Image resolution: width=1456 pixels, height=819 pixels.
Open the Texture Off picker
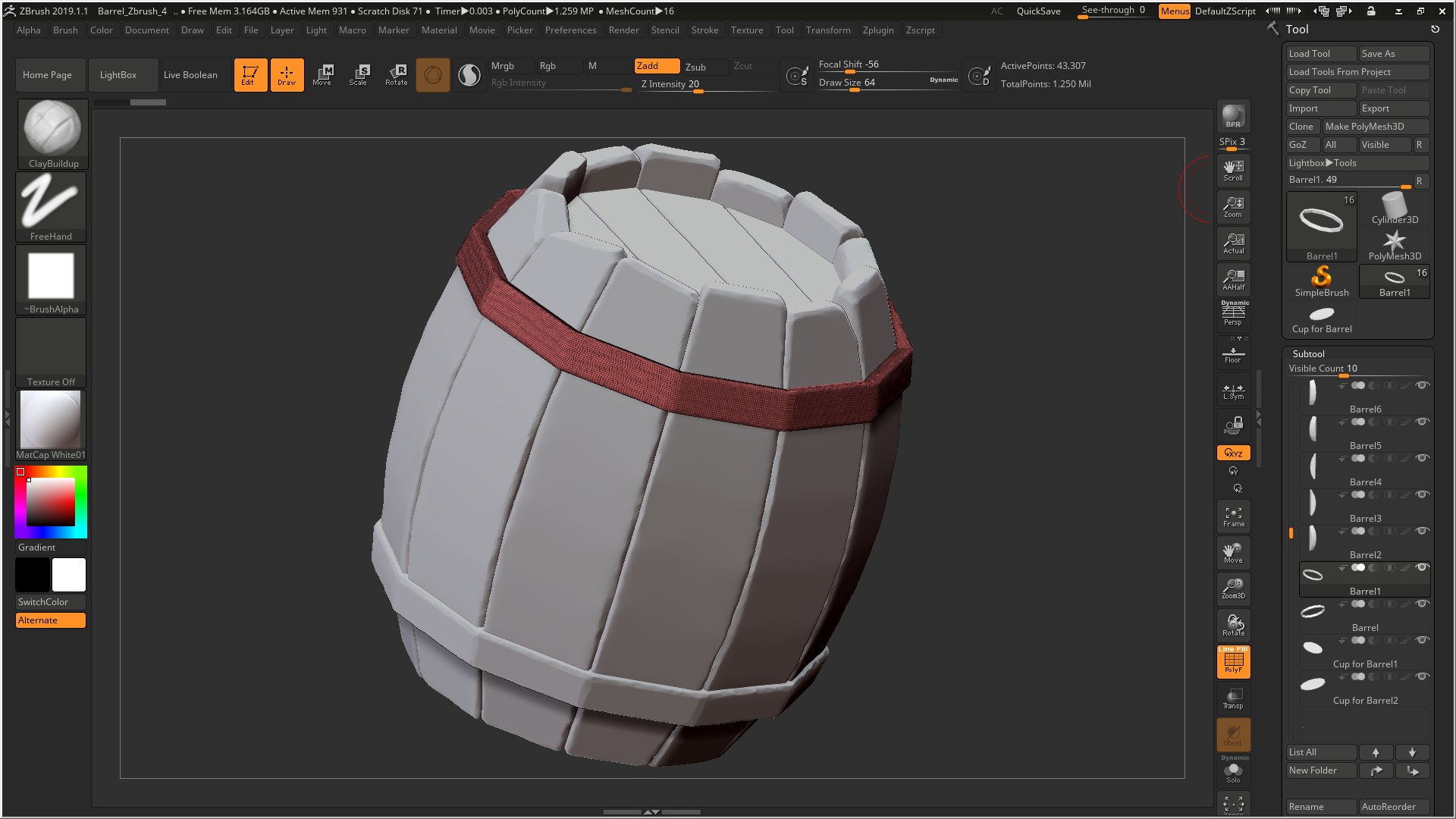click(51, 353)
